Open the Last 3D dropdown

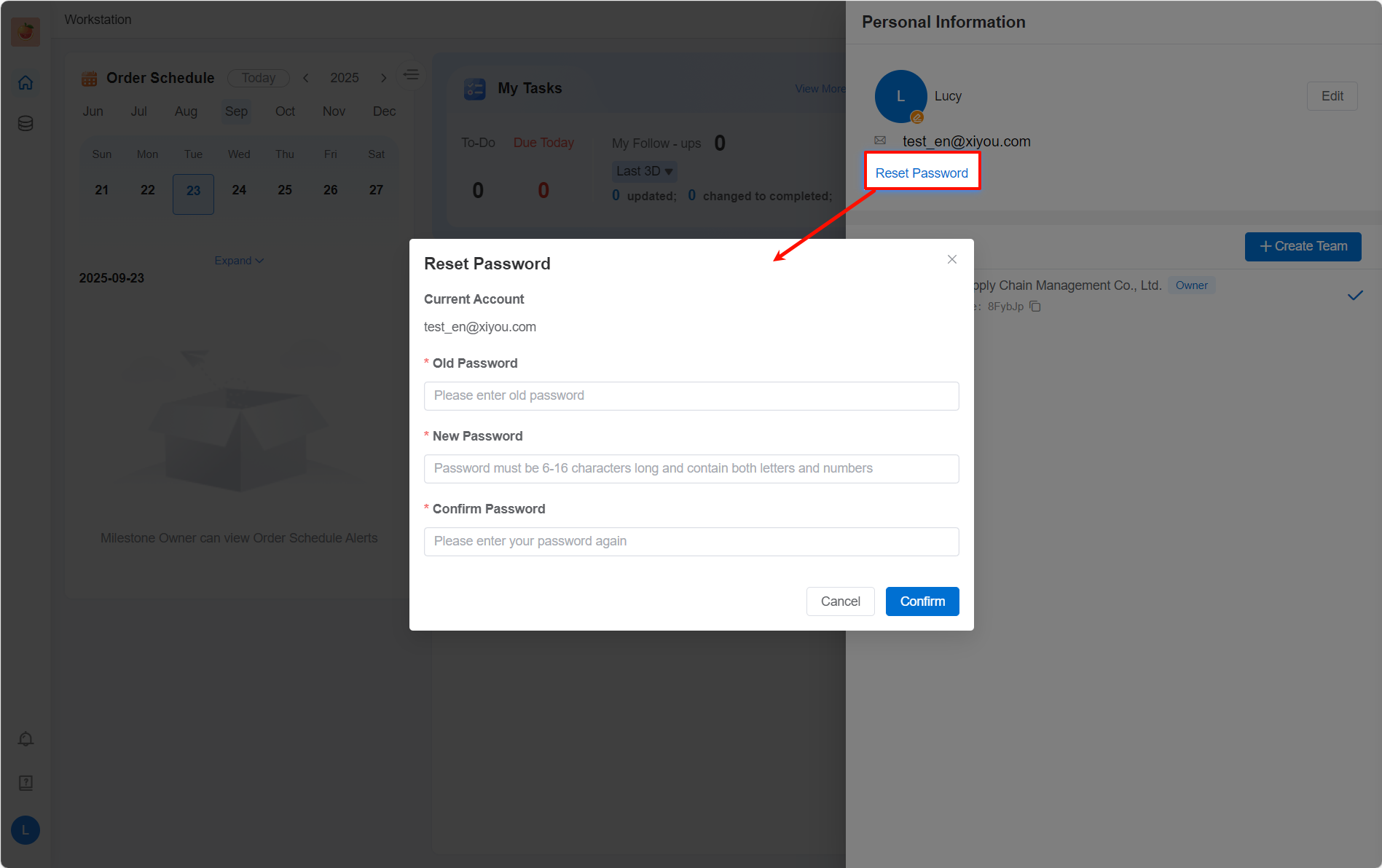point(644,171)
